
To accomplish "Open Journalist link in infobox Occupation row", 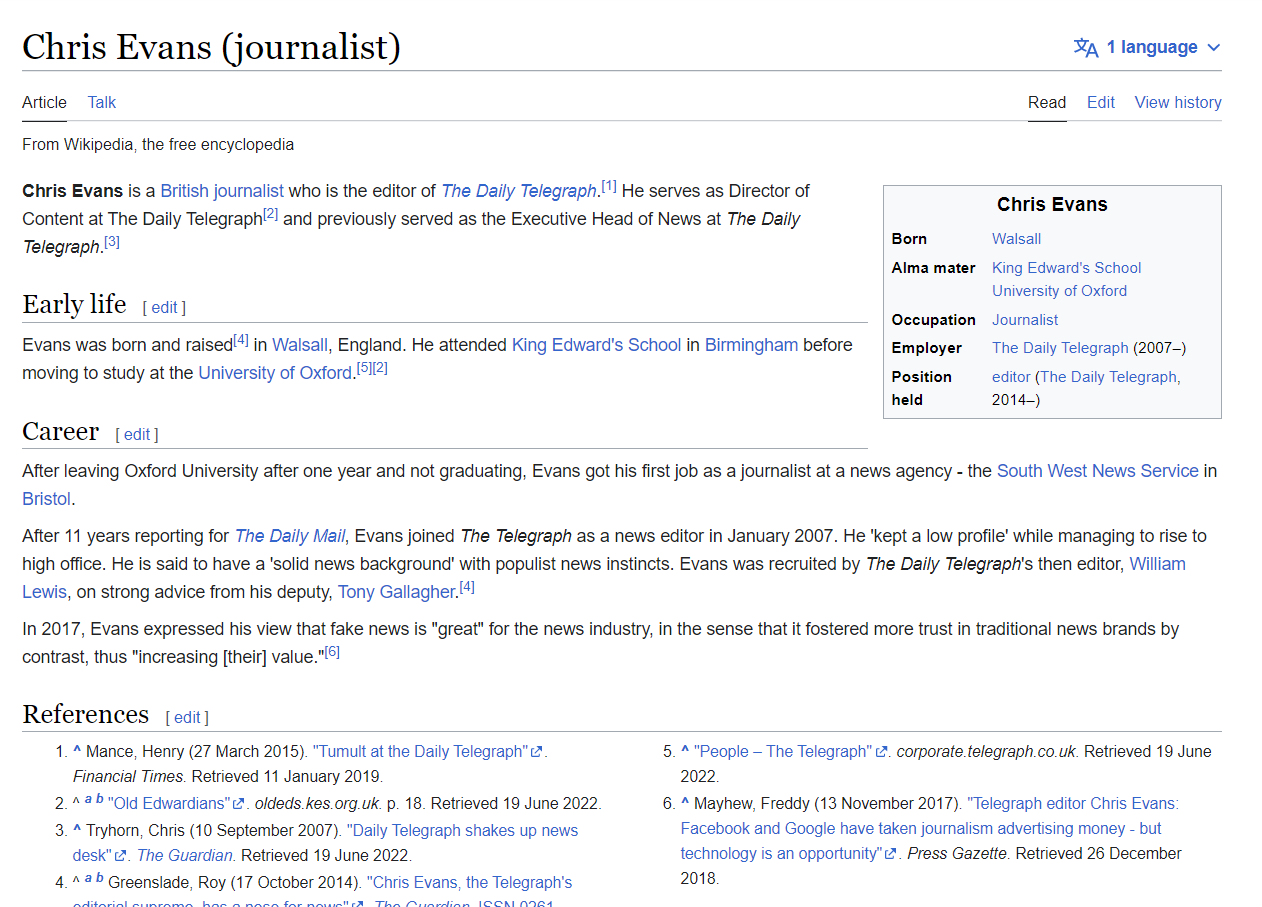I will pos(1025,320).
